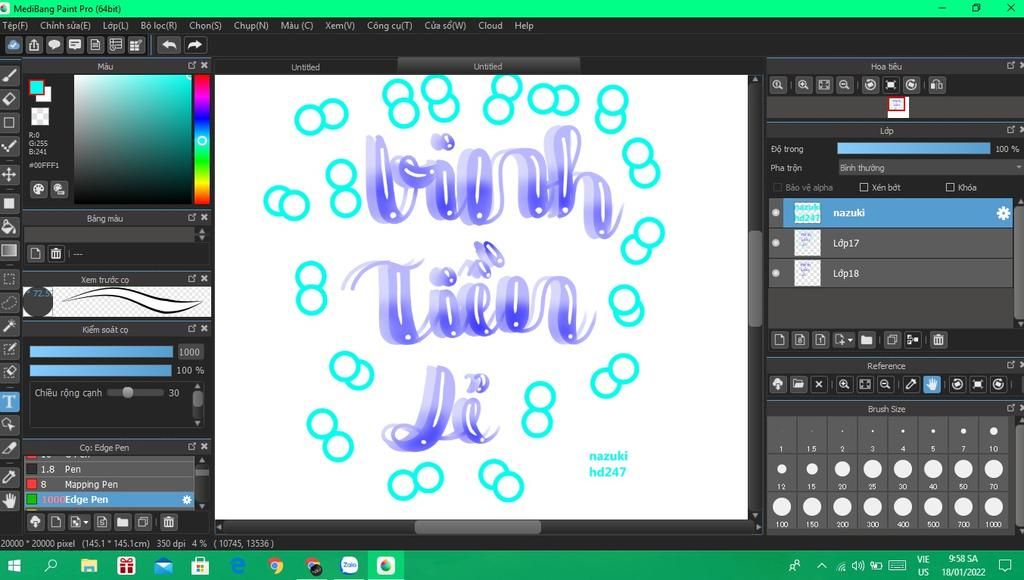The height and width of the screenshot is (580, 1024).
Task: Select the Eyedropper tool
Action: tap(9, 477)
